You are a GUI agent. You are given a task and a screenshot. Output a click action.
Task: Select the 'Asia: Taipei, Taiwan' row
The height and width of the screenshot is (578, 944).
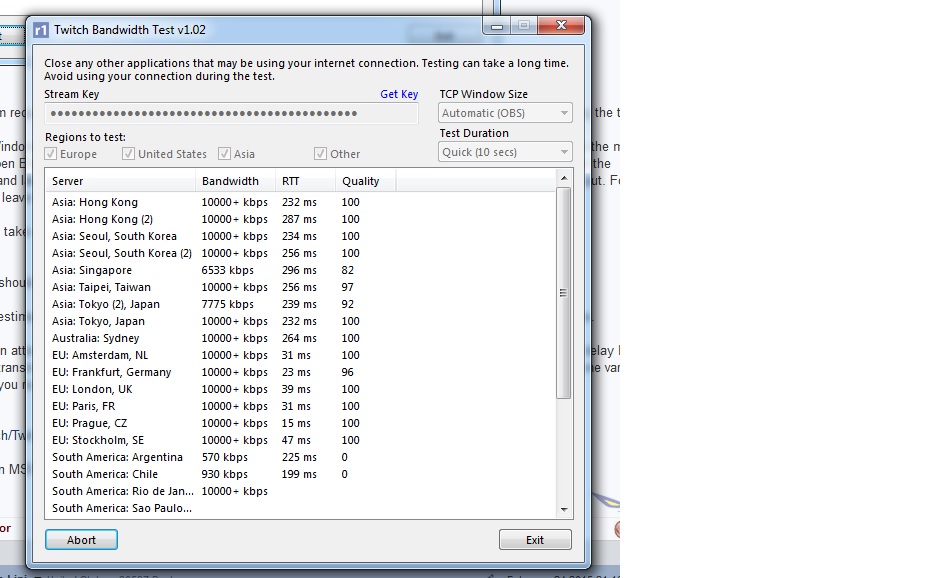point(301,287)
